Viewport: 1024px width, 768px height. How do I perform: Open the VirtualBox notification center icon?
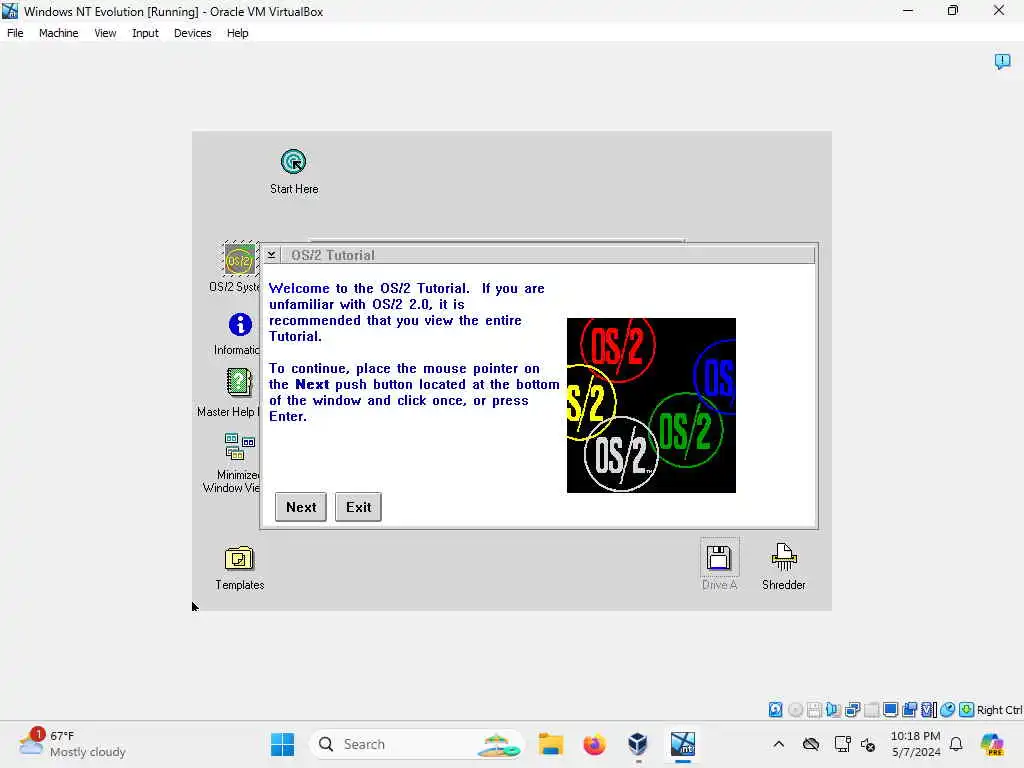pos(1002,61)
